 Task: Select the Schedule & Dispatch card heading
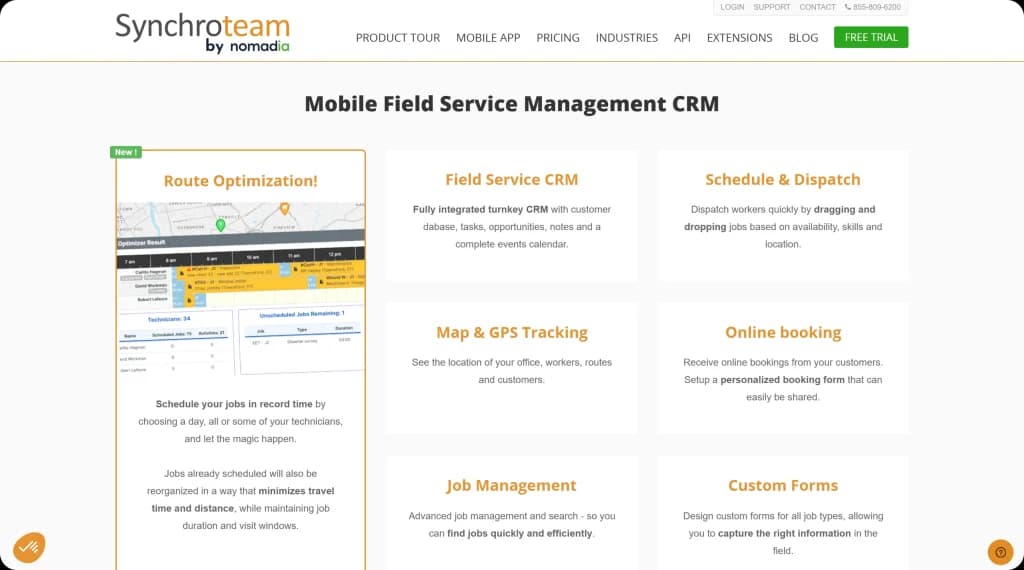[x=782, y=180]
